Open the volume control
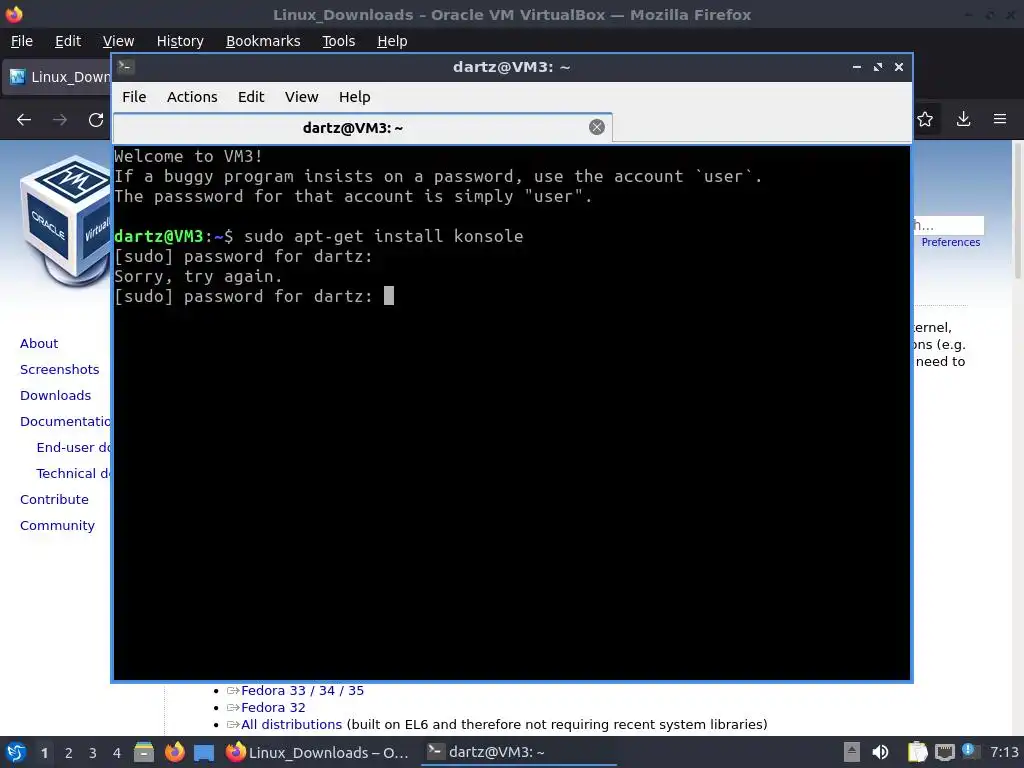Image resolution: width=1024 pixels, height=768 pixels. tap(880, 752)
